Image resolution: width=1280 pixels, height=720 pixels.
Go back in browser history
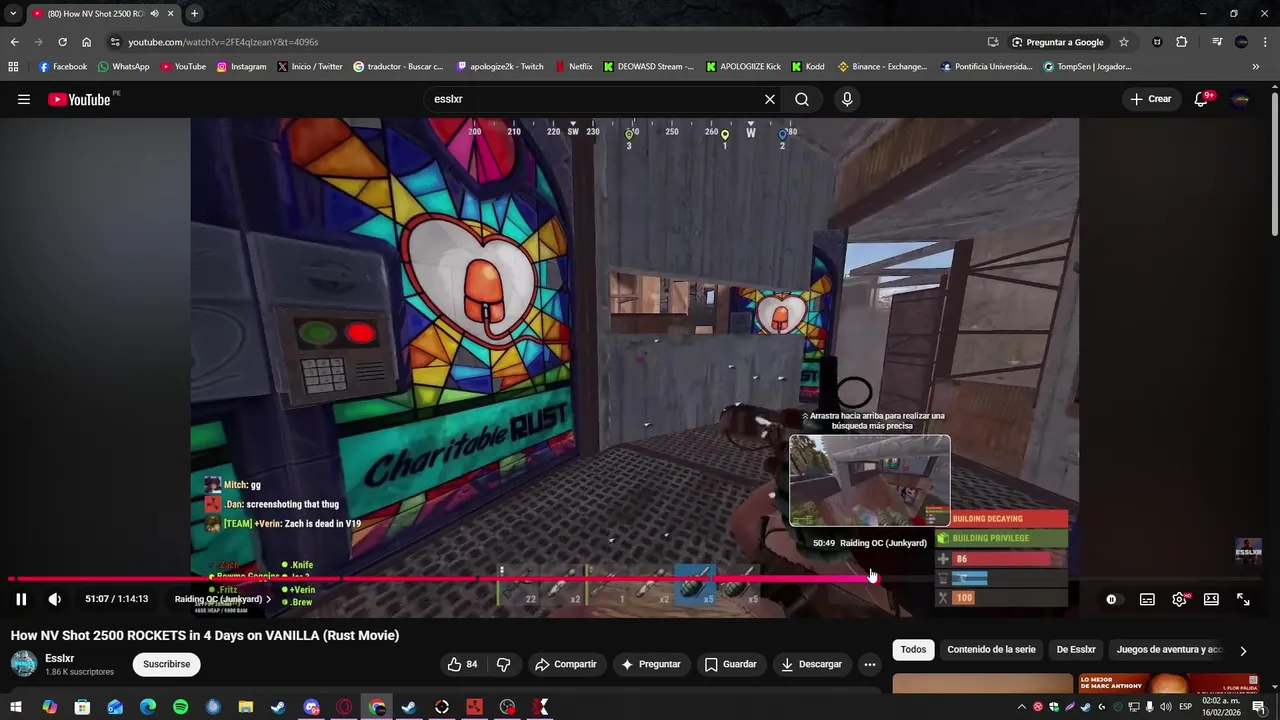[14, 42]
